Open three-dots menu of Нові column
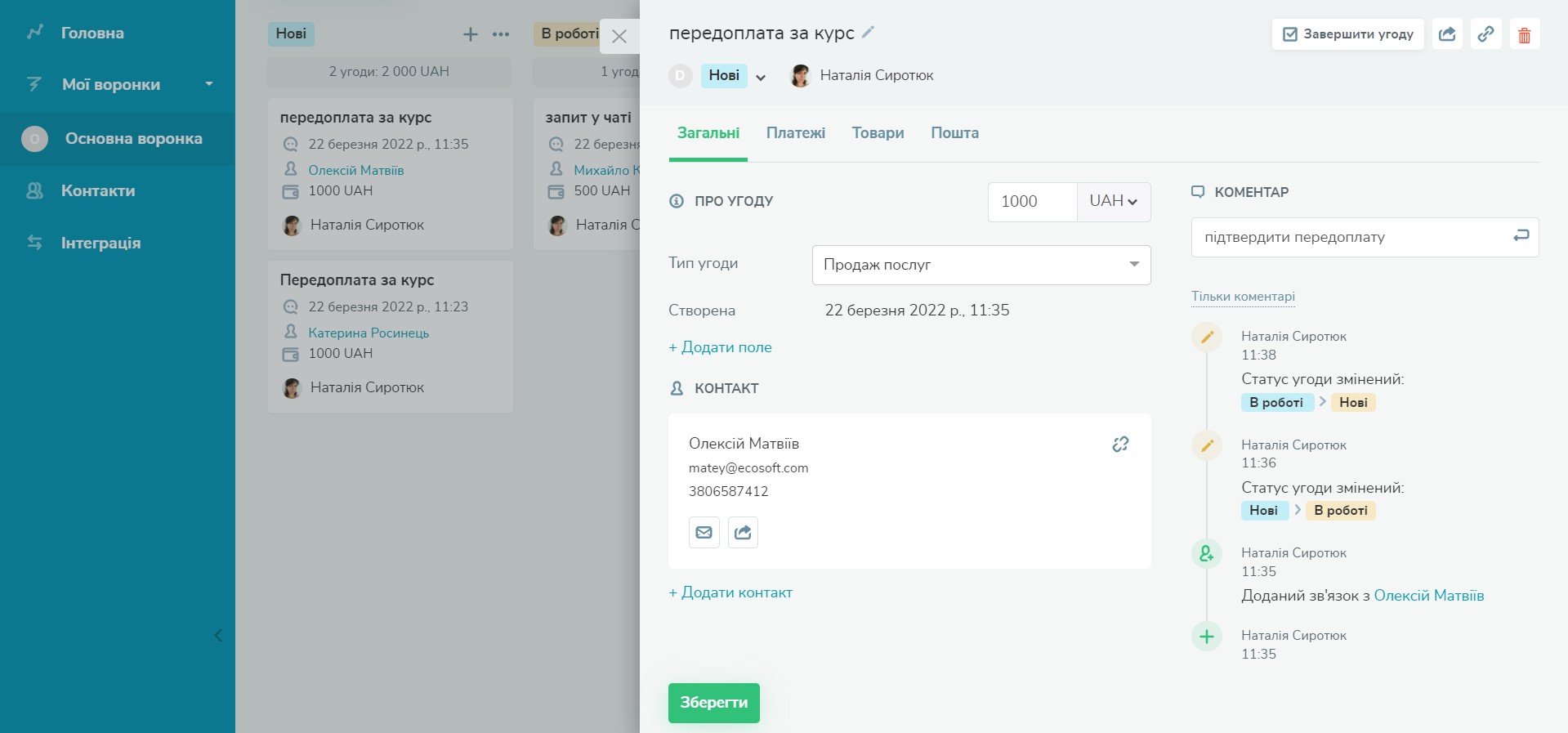1568x733 pixels. click(501, 34)
